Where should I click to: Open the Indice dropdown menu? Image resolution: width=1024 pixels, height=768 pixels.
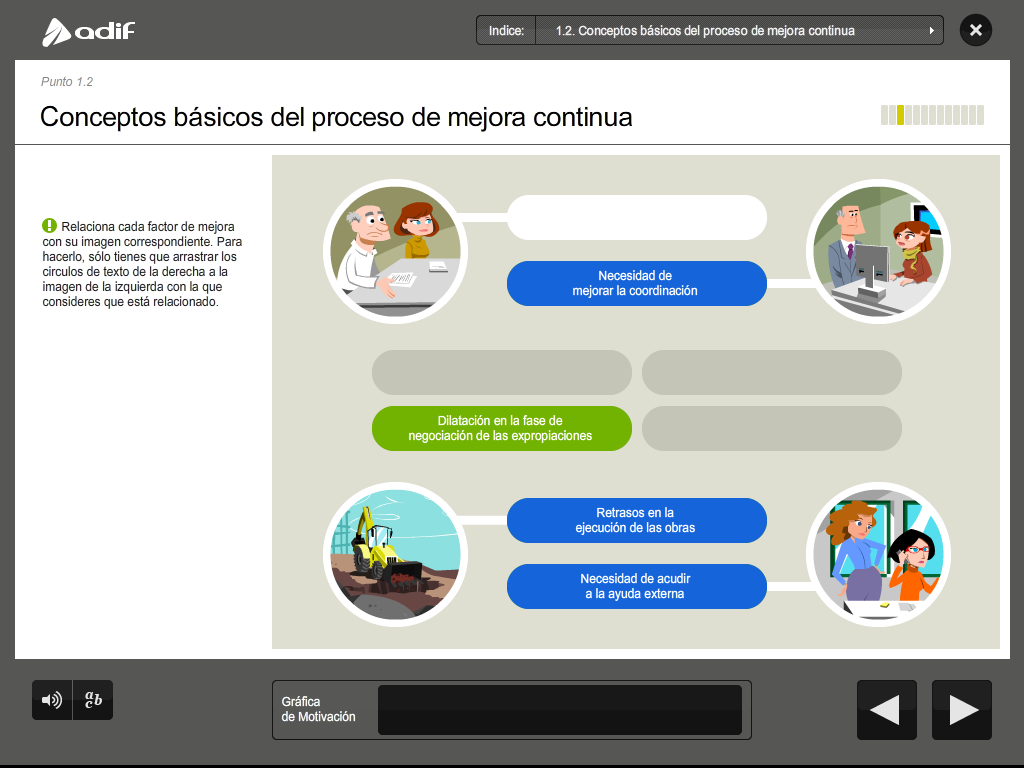point(709,30)
